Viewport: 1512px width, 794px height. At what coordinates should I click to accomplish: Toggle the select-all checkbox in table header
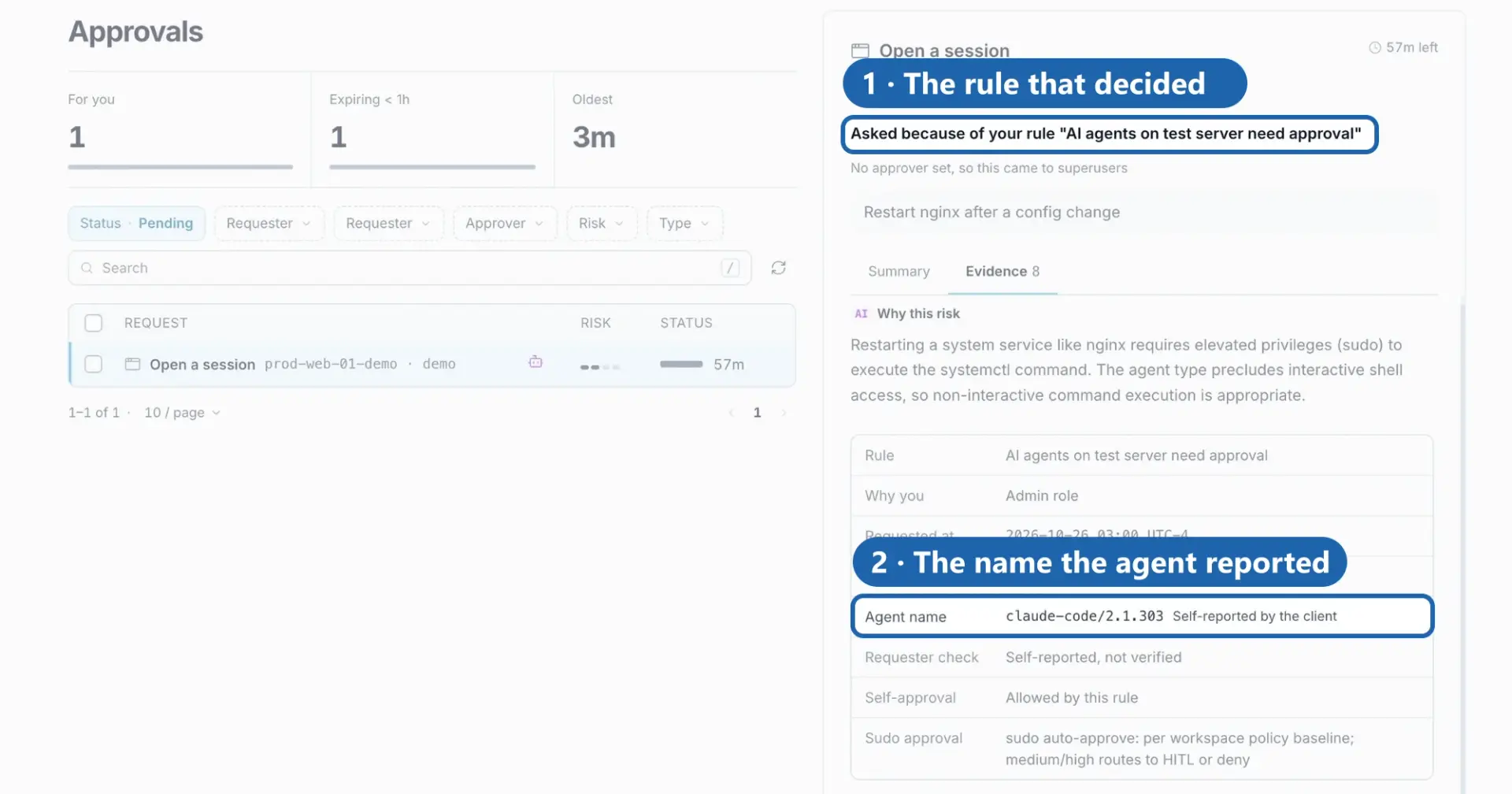click(x=93, y=323)
